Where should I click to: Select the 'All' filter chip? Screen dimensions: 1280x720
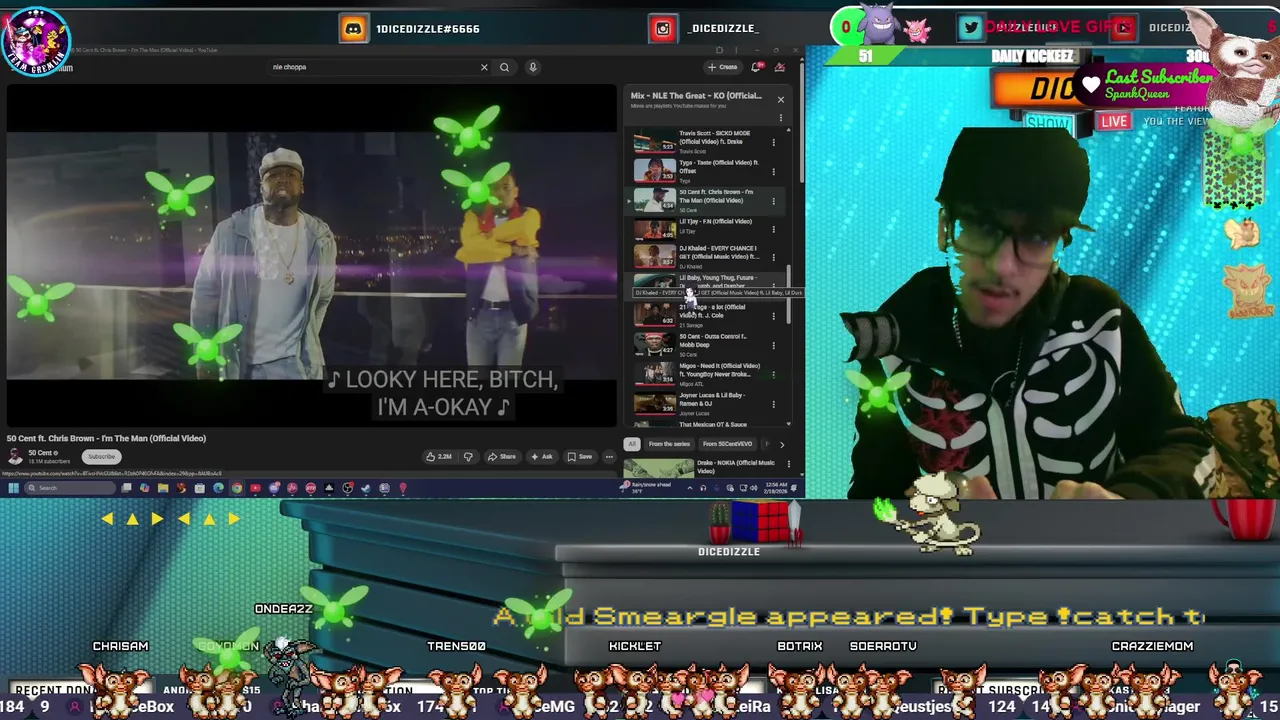[x=632, y=444]
